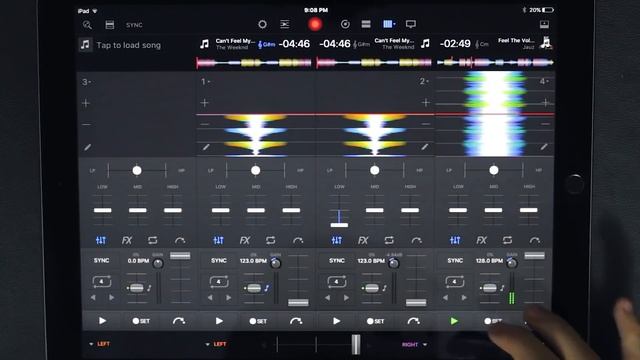The width and height of the screenshot is (640, 360).
Task: Click deck 1 track overview waveform
Action: 253,63
